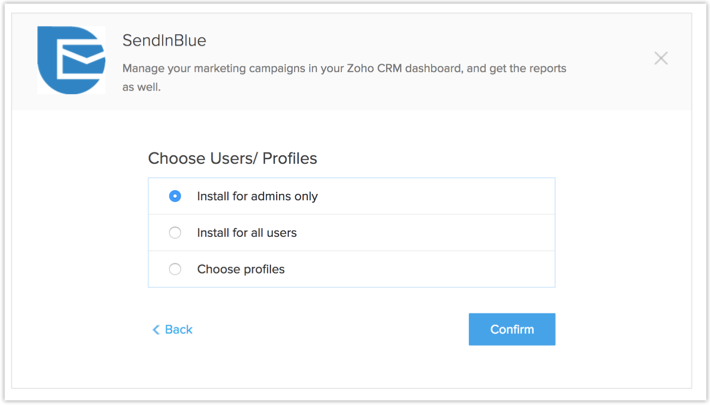
Task: Click the left chevron beside Back
Action: pos(156,329)
